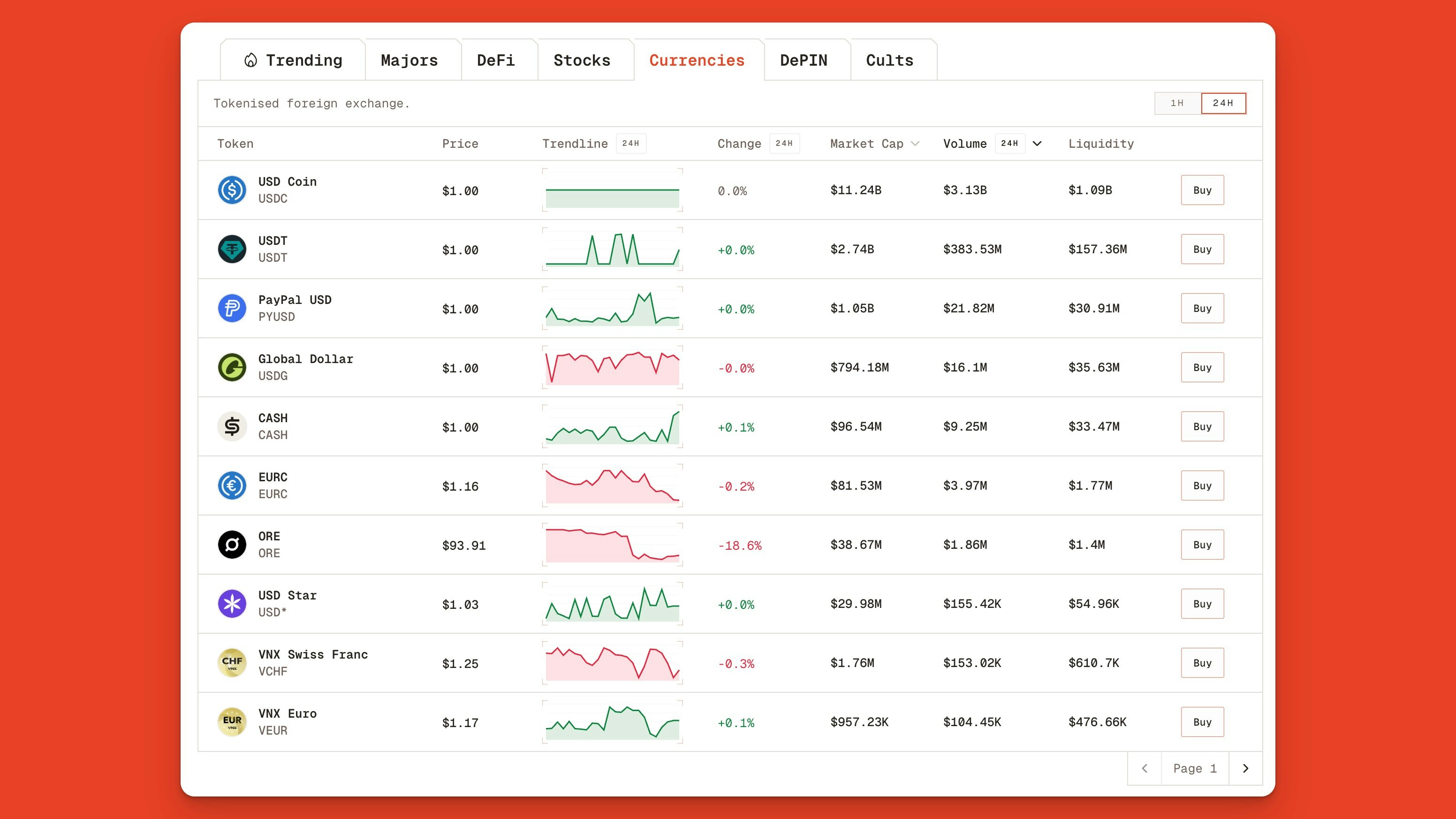This screenshot has width=1456, height=819.
Task: Select the USDT Tether logo
Action: (232, 249)
